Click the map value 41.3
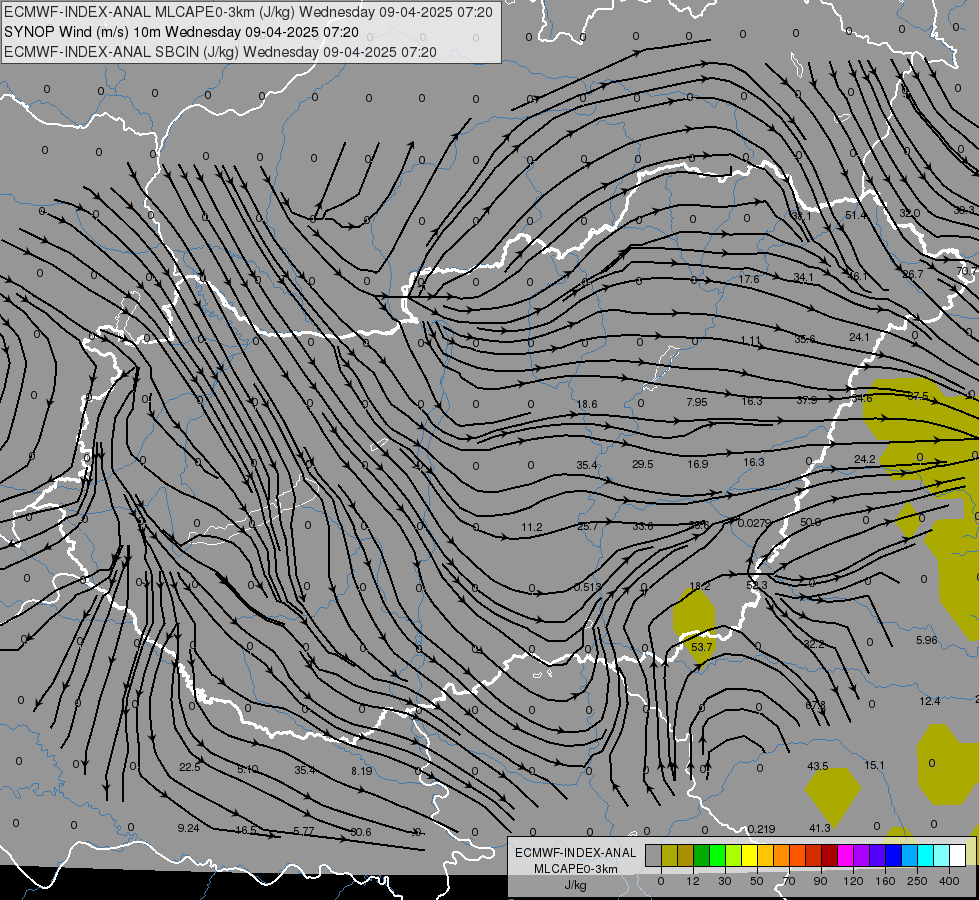This screenshot has width=979, height=900. [820, 828]
